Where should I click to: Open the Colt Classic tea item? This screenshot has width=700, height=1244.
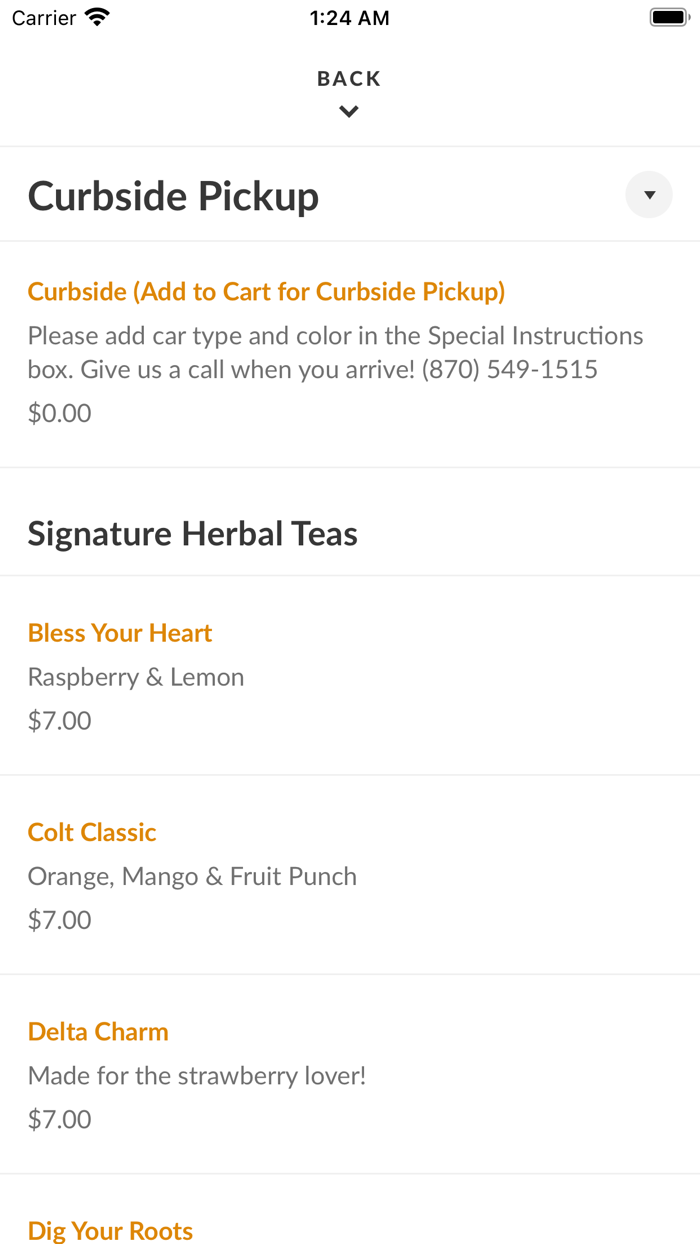point(92,832)
